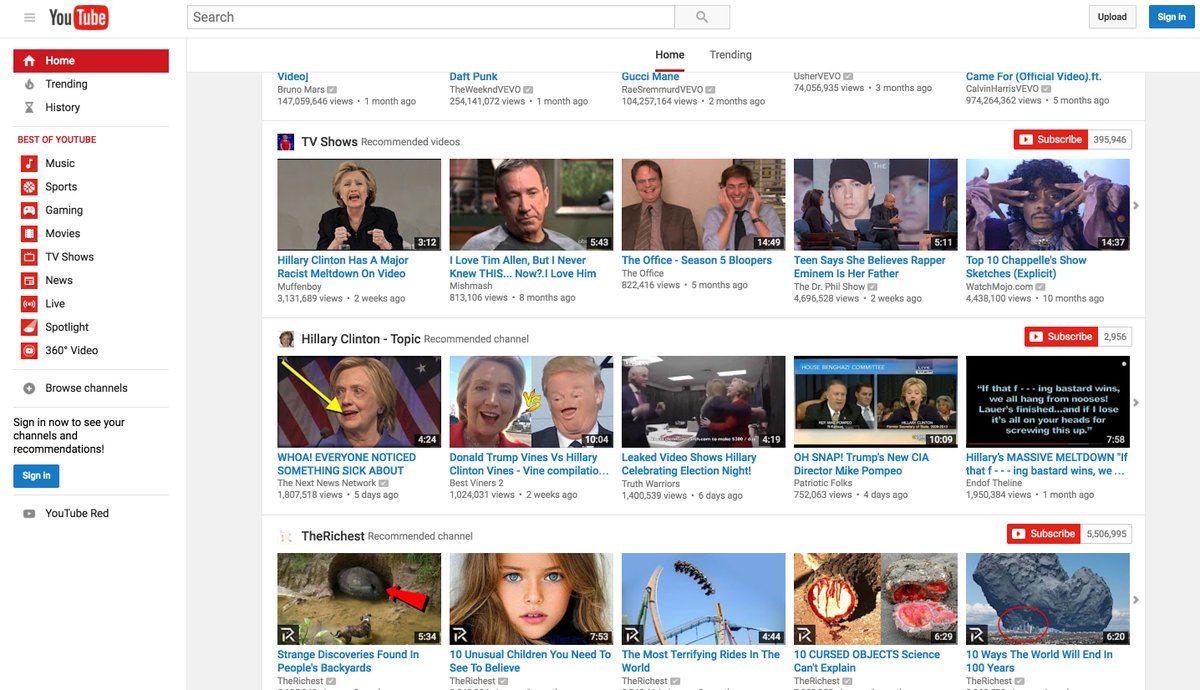Select the Live broadcast icon

(29, 304)
